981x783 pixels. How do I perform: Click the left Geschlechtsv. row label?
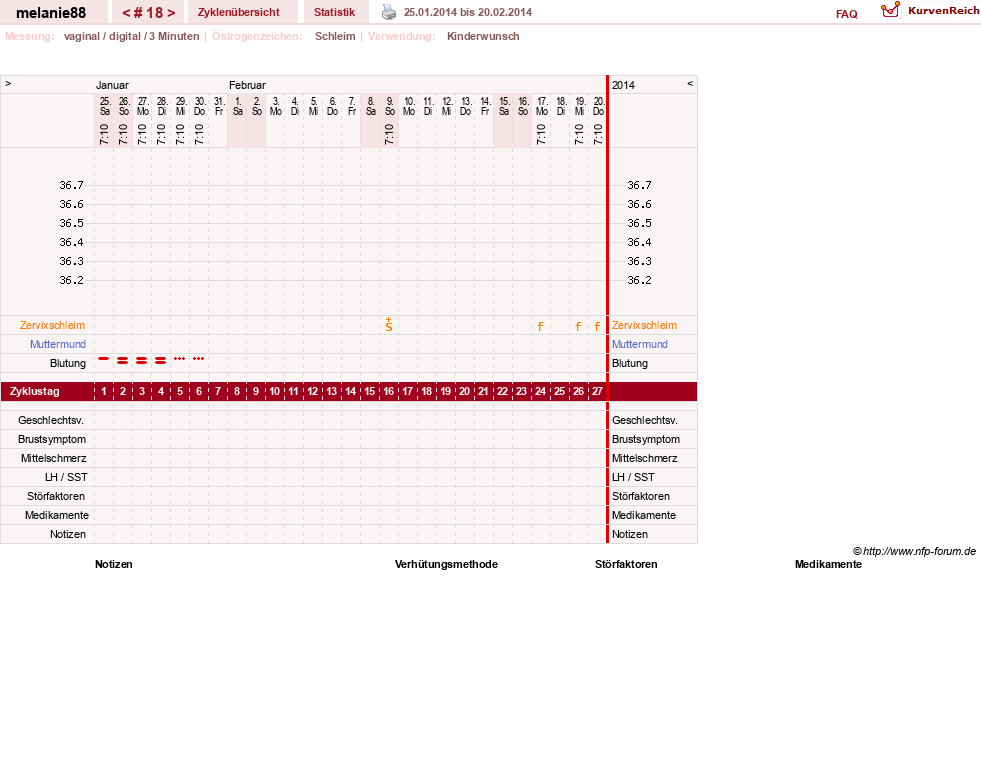click(x=51, y=420)
